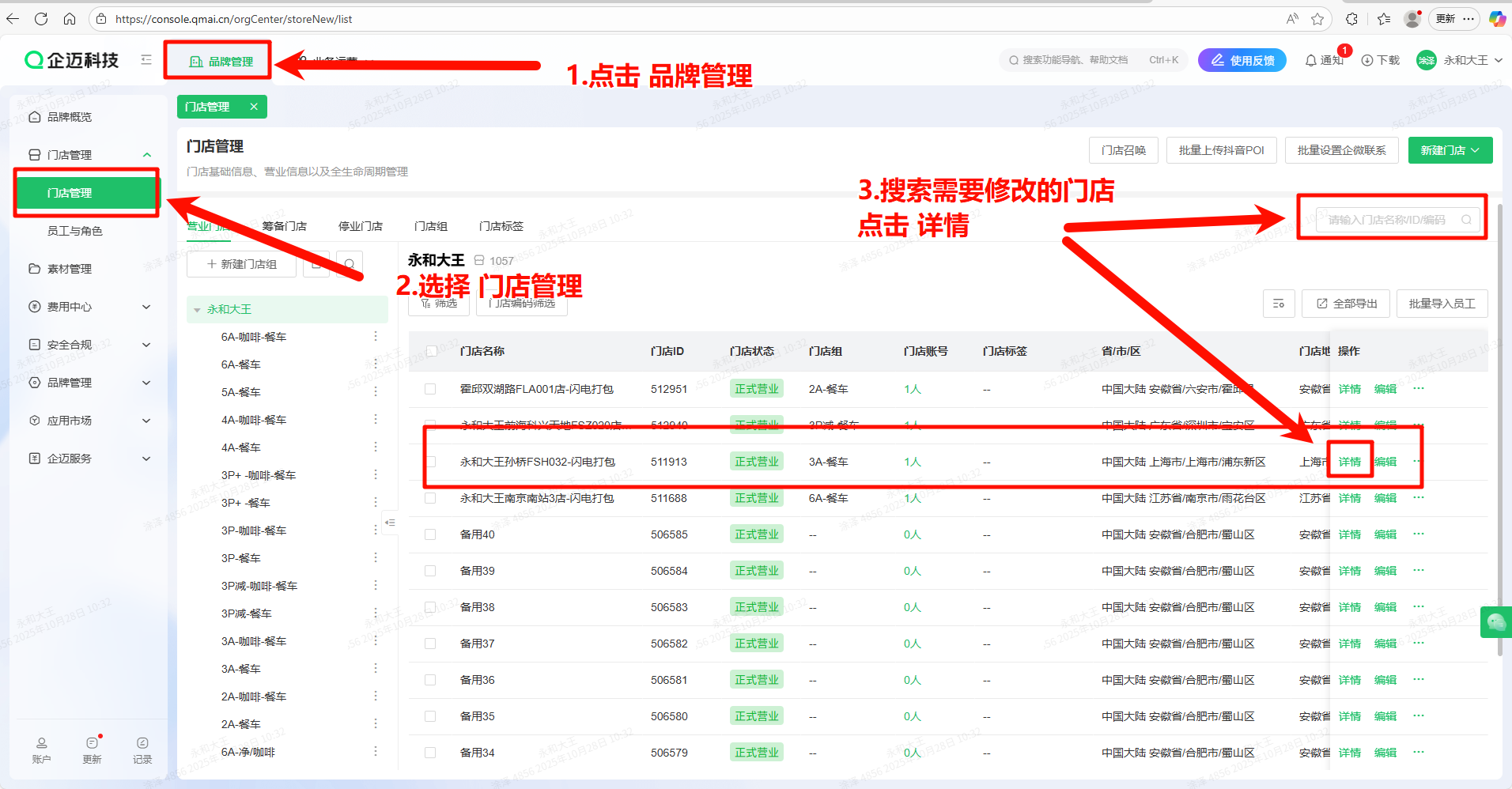Open the 记录 icon at sidebar bottom
Viewport: 1512px width, 789px height.
point(142,749)
